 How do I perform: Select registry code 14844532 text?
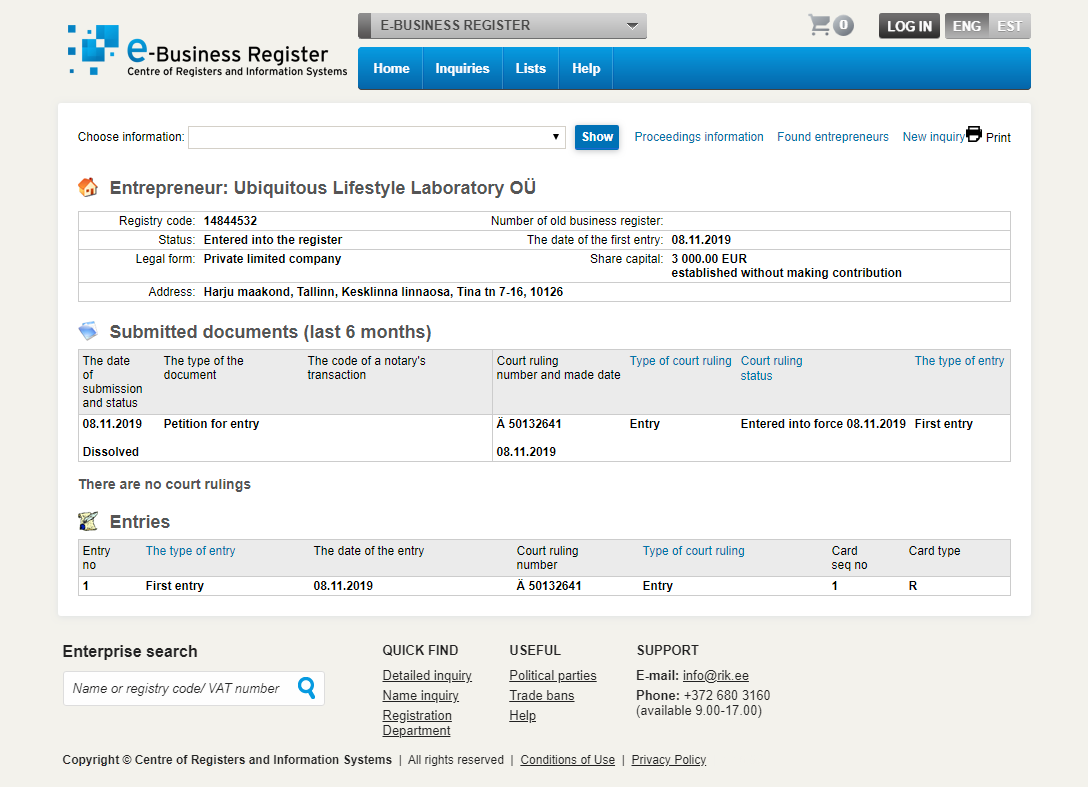pos(230,221)
